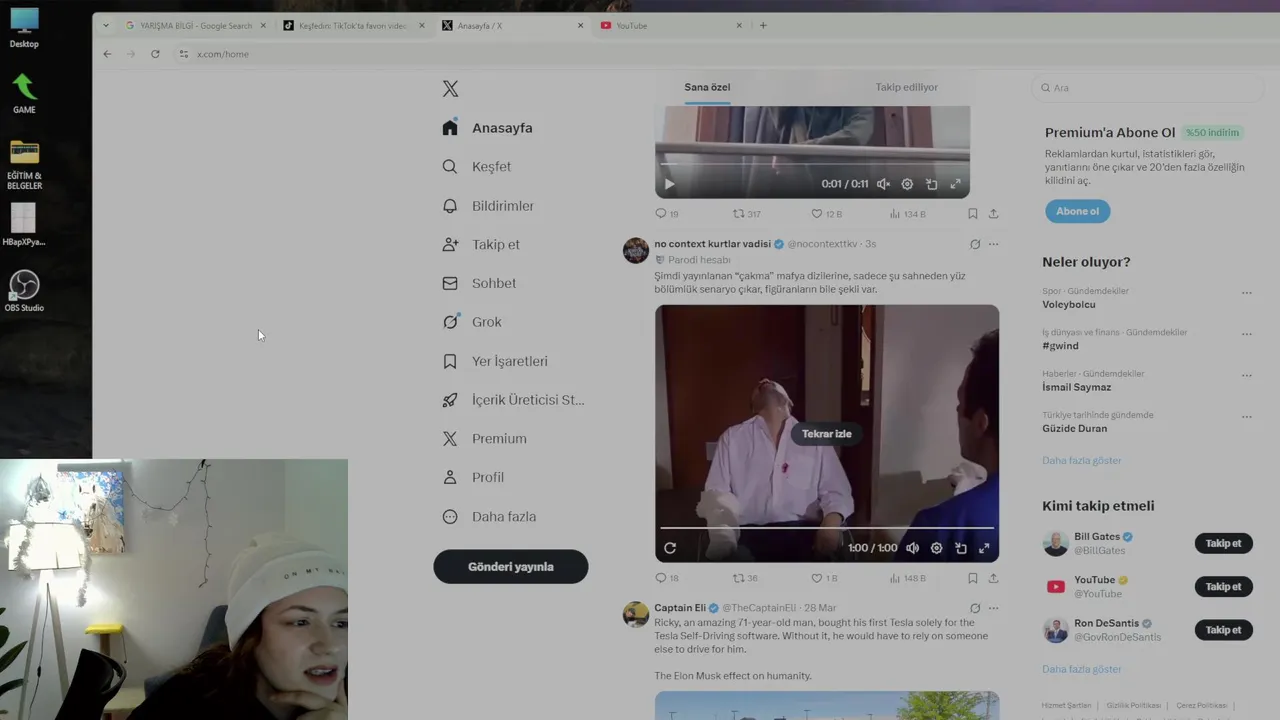1280x720 pixels.
Task: Open Grok from the sidebar
Action: [472, 322]
